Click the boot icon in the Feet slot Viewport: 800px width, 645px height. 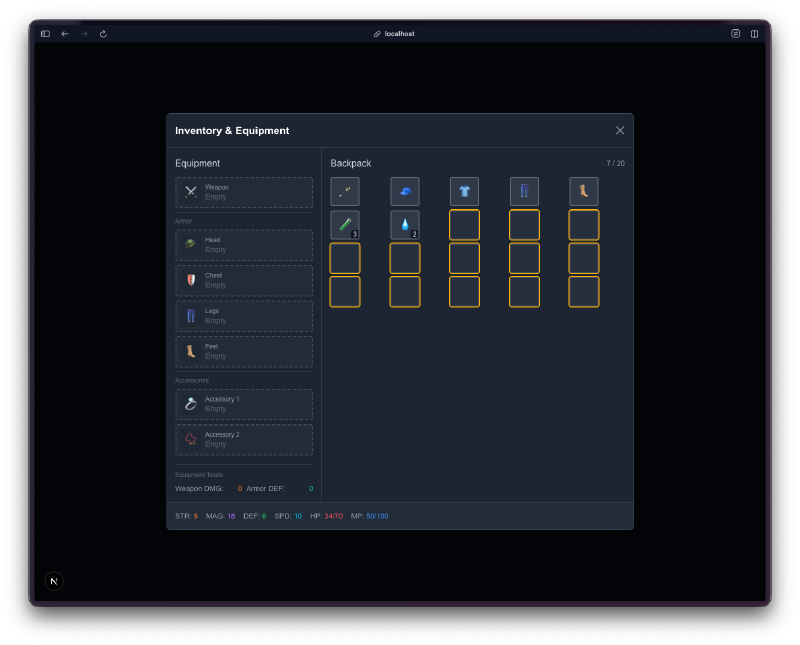point(190,351)
